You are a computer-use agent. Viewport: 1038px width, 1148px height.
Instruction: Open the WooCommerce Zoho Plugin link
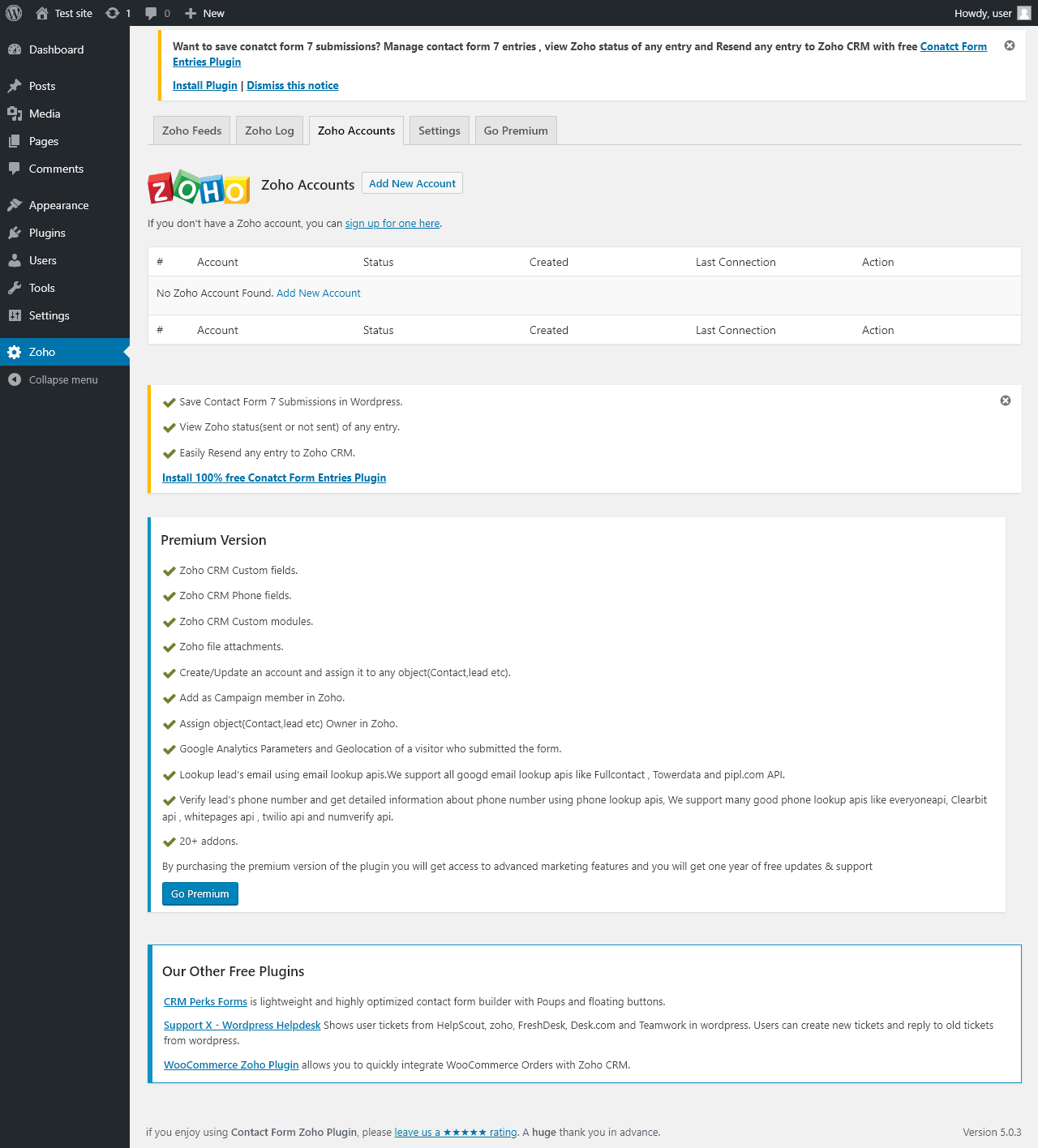(231, 1065)
